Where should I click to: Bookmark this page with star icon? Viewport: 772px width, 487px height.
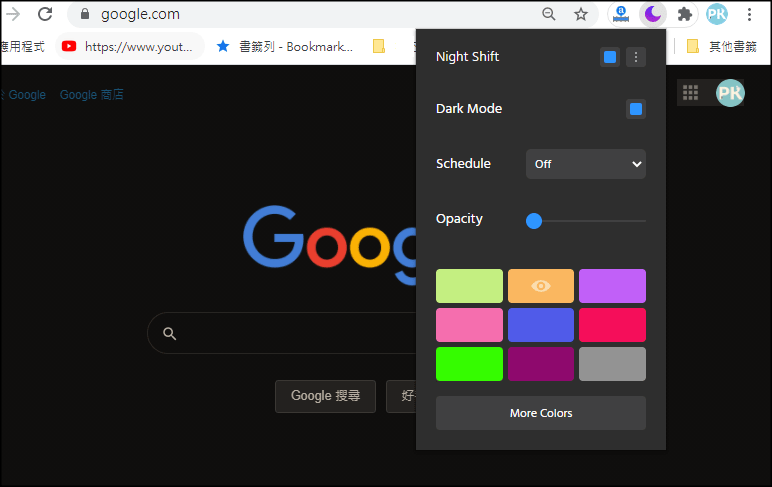[581, 14]
